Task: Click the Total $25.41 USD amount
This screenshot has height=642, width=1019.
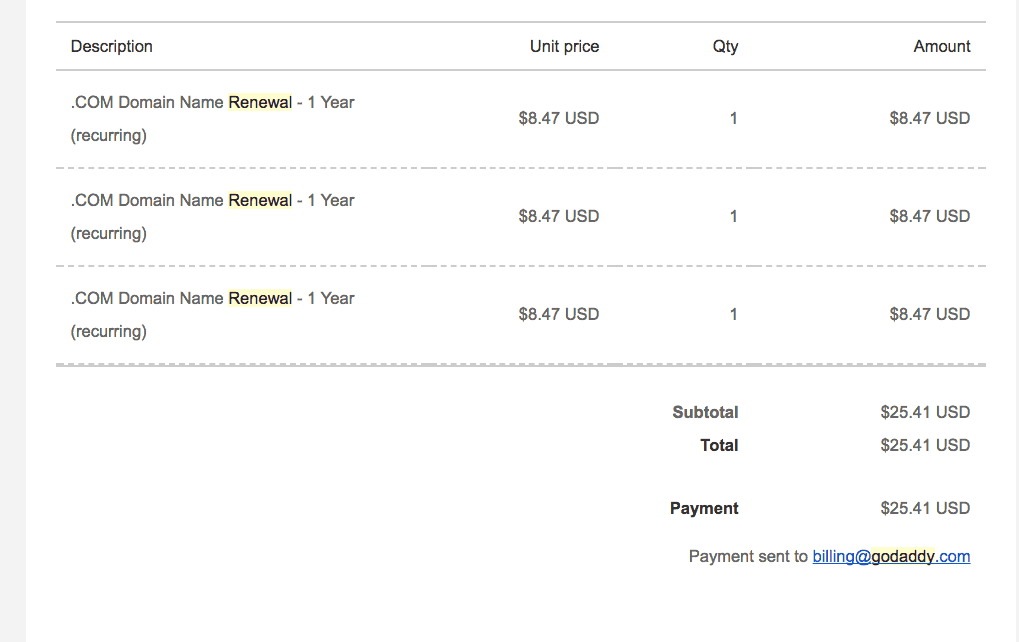Action: (x=925, y=446)
